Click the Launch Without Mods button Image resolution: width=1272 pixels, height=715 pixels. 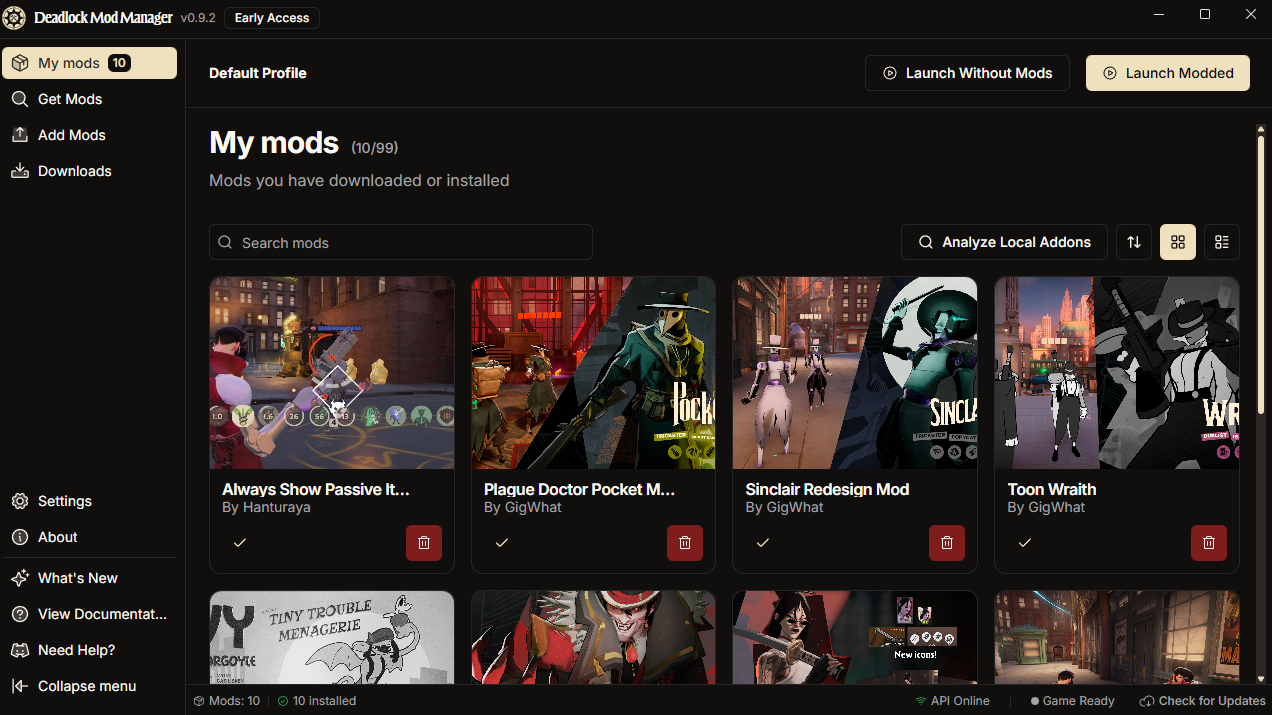coord(967,73)
